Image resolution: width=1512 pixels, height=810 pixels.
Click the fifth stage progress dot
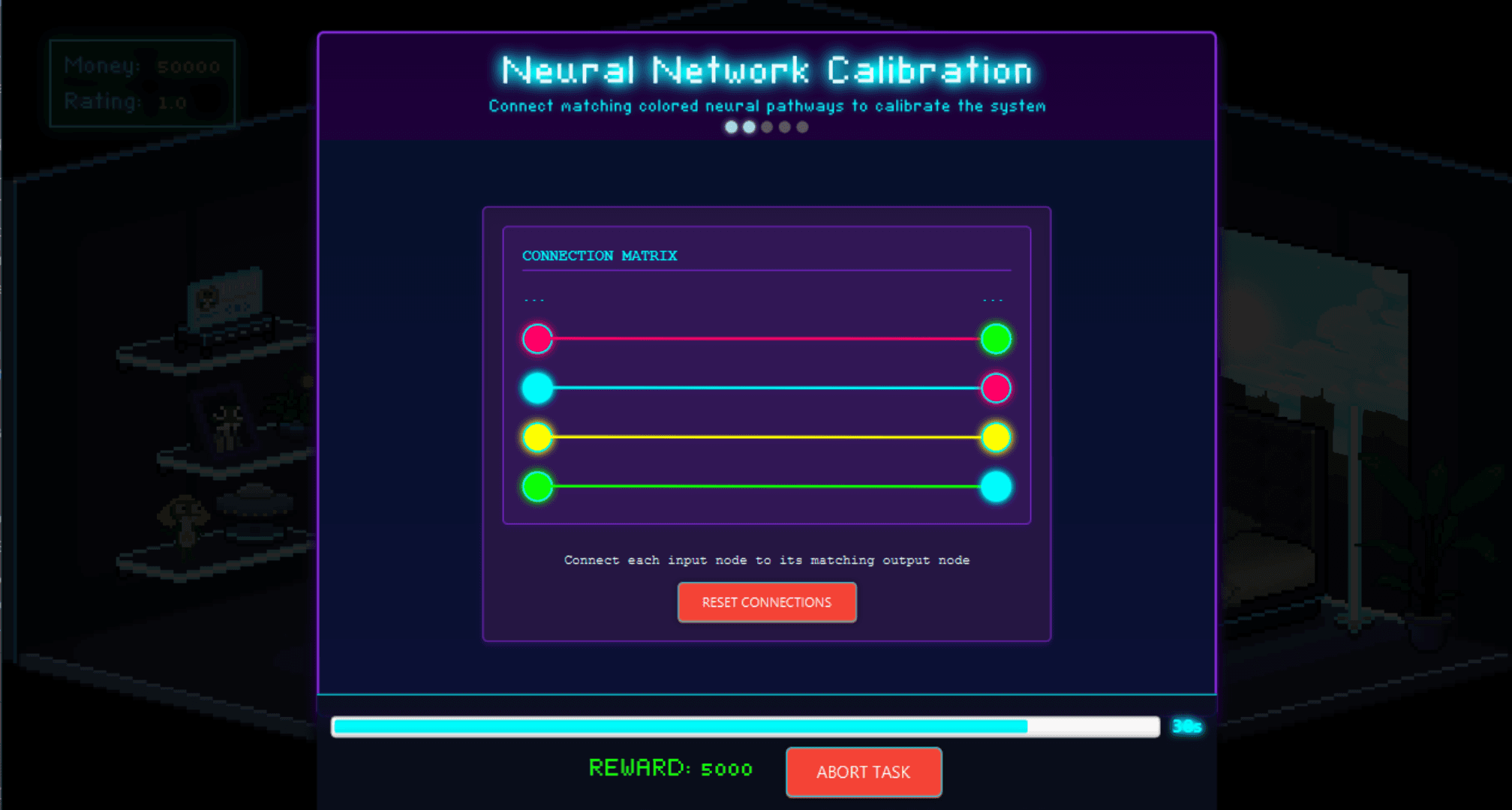(x=803, y=127)
